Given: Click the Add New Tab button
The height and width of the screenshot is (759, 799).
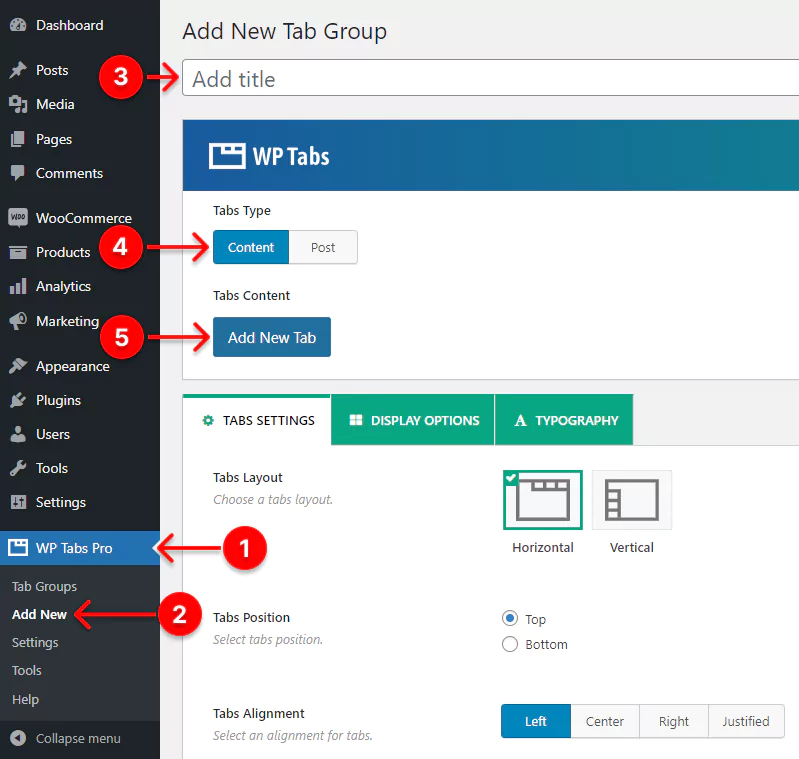Looking at the screenshot, I should pyautogui.click(x=272, y=337).
